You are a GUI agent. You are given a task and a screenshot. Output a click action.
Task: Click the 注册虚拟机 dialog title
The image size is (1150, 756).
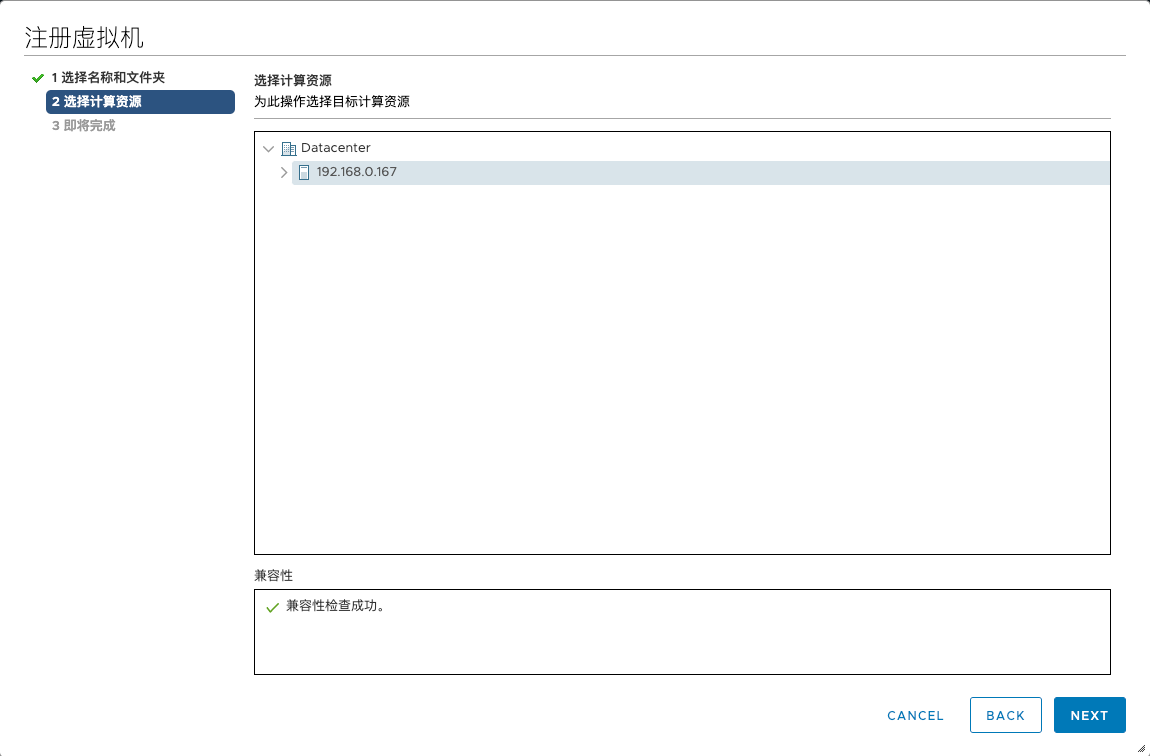pyautogui.click(x=84, y=38)
